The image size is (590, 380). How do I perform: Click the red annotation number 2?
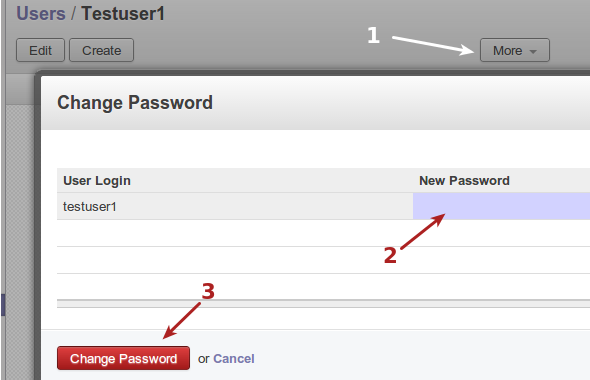390,255
